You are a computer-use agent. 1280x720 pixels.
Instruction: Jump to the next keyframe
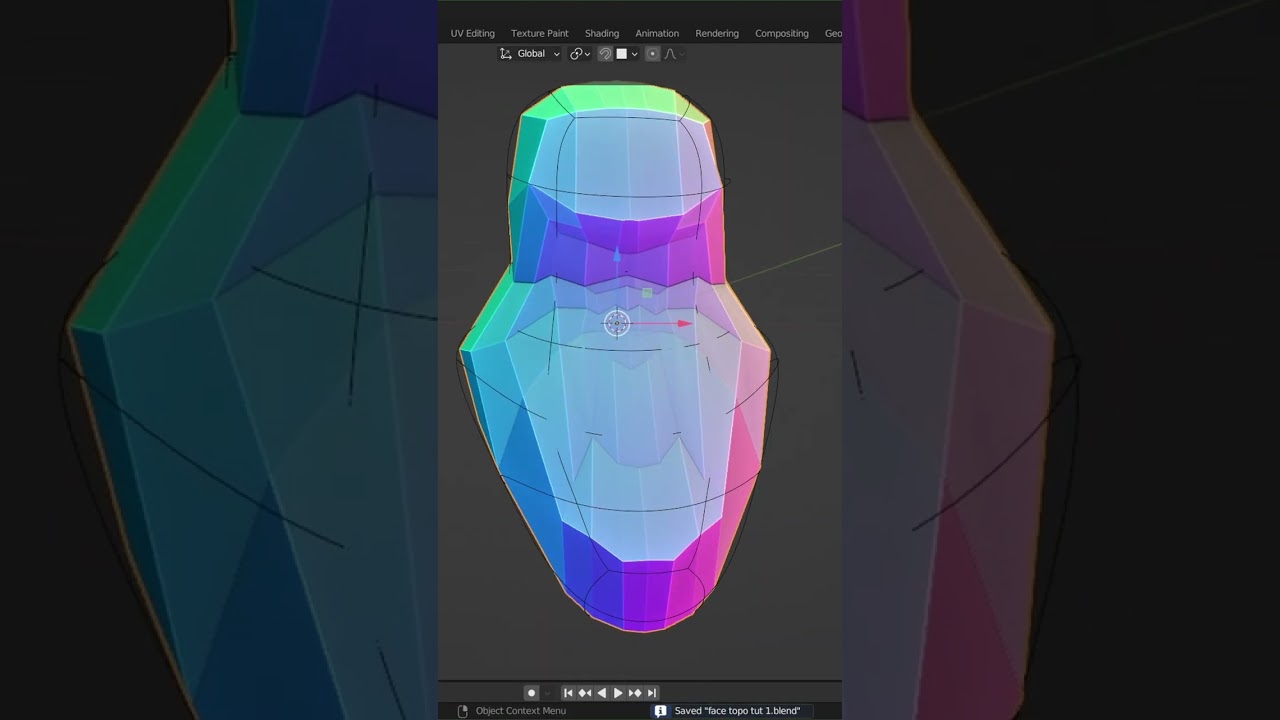pos(635,693)
